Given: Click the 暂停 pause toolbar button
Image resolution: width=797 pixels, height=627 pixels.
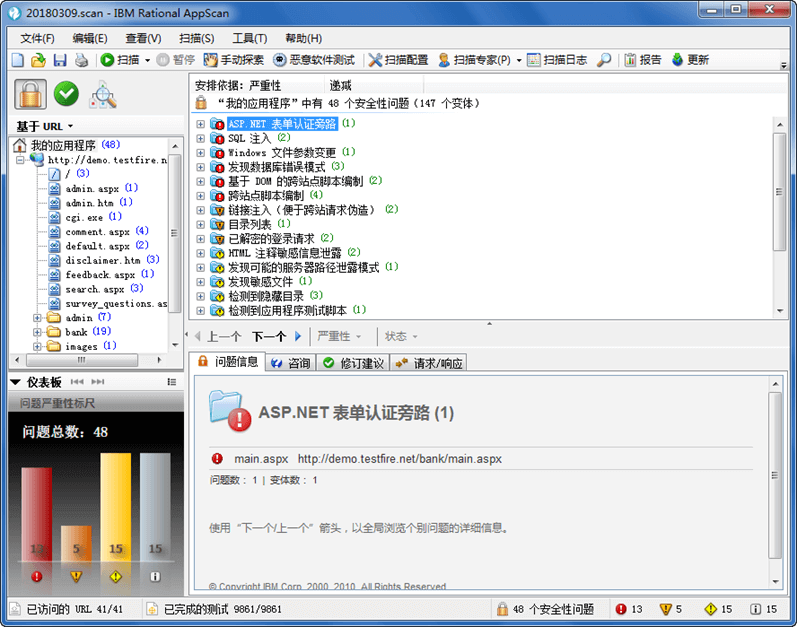Looking at the screenshot, I should 176,60.
